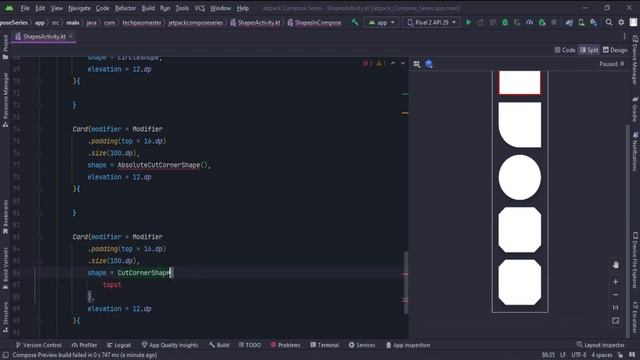Image resolution: width=640 pixels, height=360 pixels.
Task: Zoom out the preview with minus icon
Action: (616, 295)
